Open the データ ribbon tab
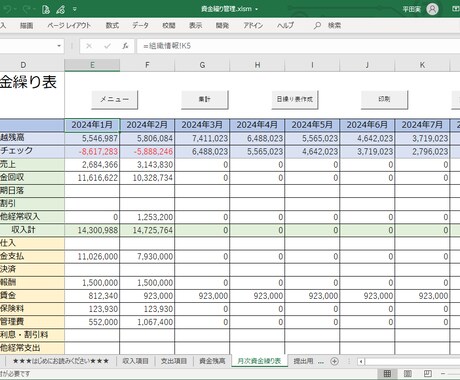Image resolution: width=460 pixels, height=380 pixels. point(140,25)
